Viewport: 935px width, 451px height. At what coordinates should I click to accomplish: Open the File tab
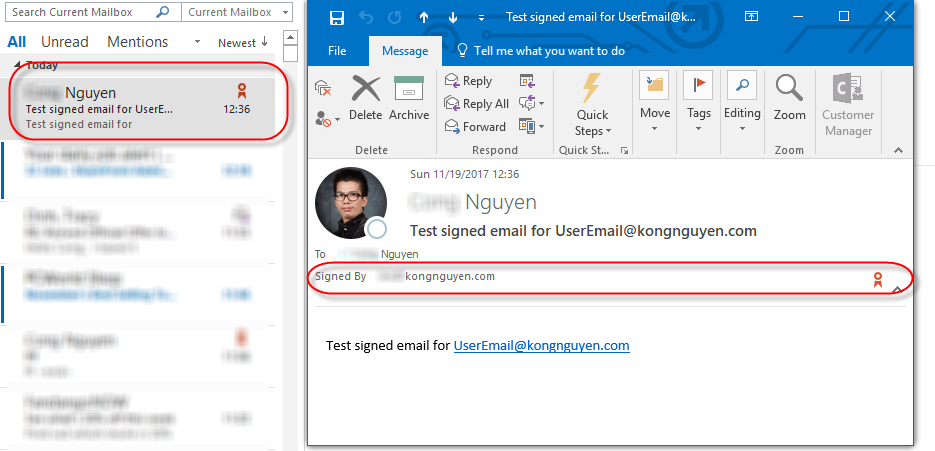coord(337,51)
